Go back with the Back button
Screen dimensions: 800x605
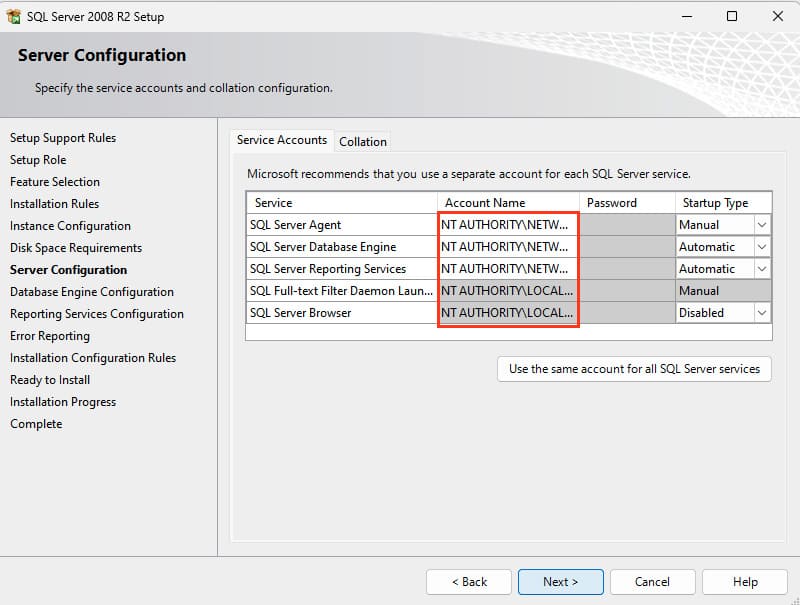coord(469,581)
